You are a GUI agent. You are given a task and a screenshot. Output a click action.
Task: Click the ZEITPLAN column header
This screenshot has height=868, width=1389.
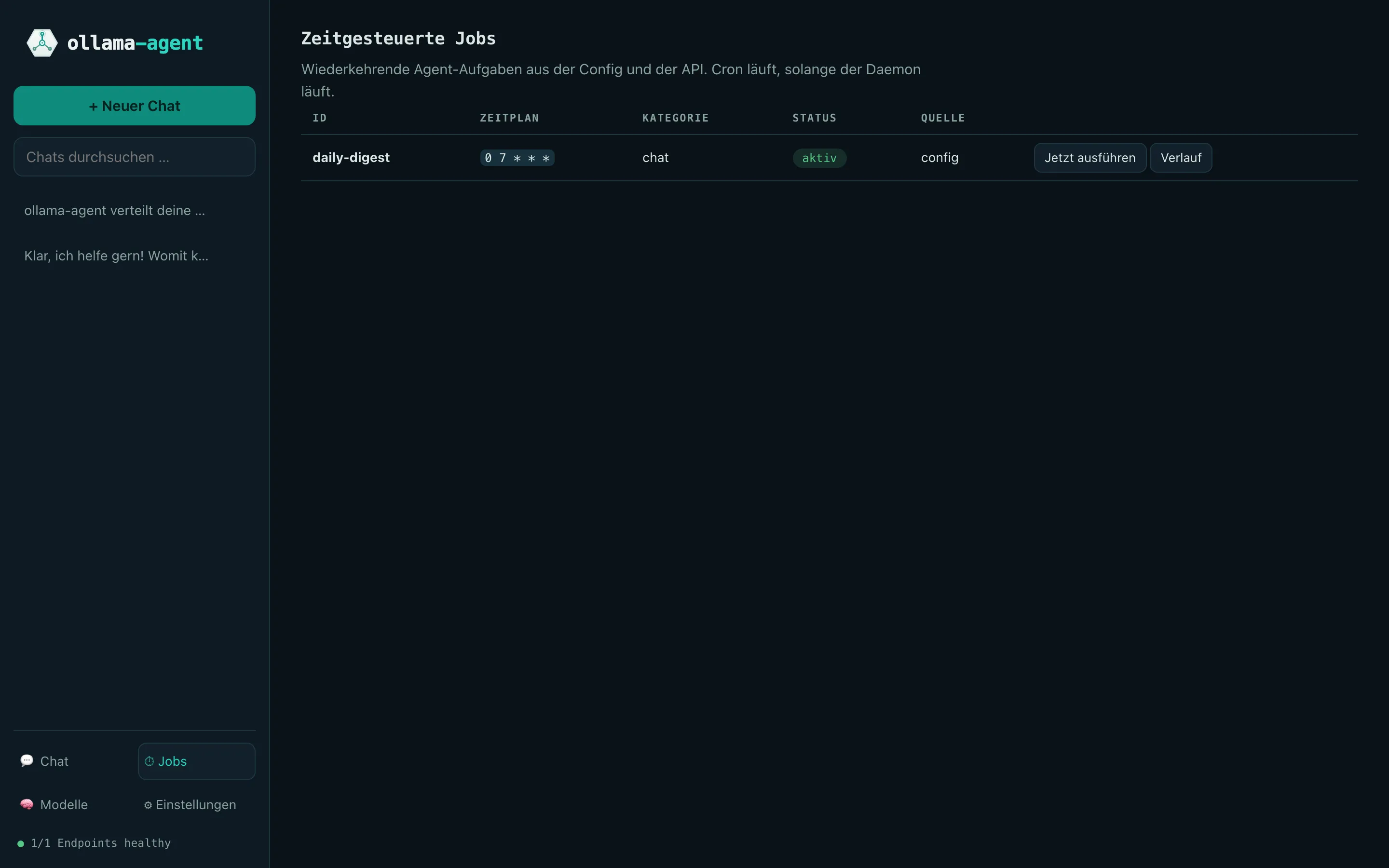point(509,118)
